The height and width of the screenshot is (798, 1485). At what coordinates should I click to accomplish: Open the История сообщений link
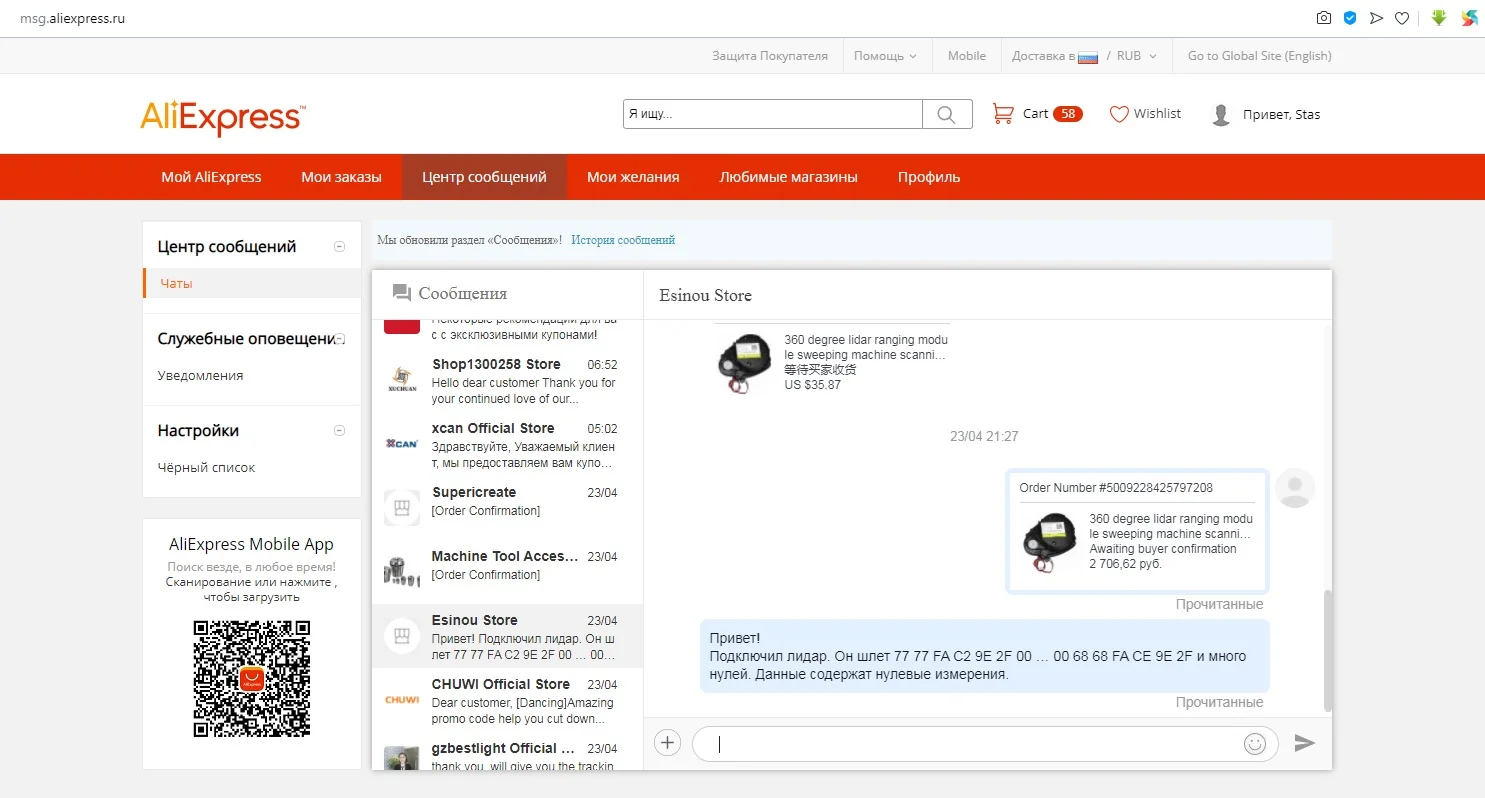point(623,240)
